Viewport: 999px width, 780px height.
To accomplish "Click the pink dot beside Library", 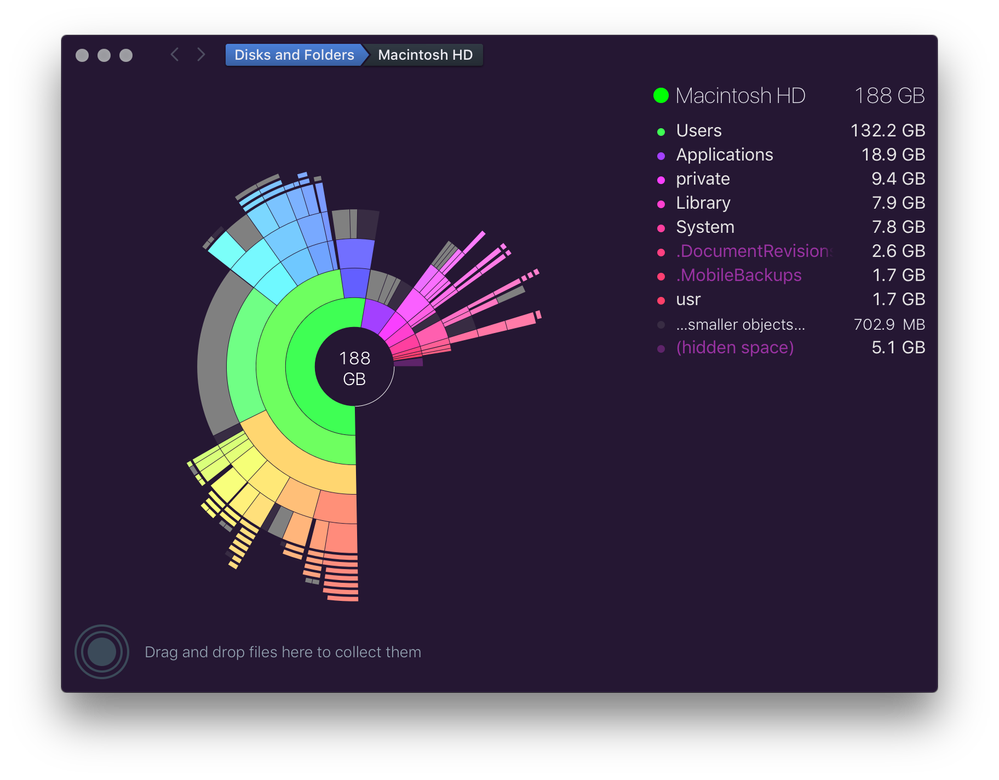I will (x=661, y=204).
